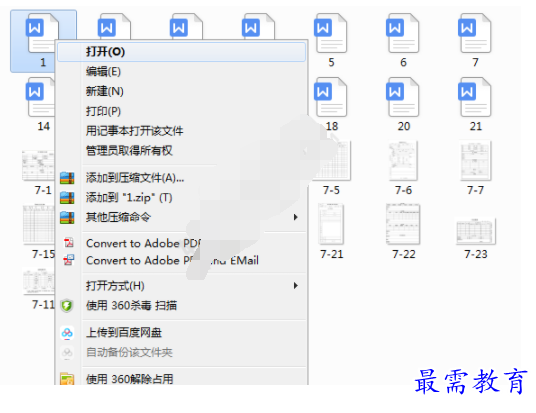Screen dimensions: 536x413
Task: Choose Convert to Adobe PDF and EMail
Action: click(182, 261)
